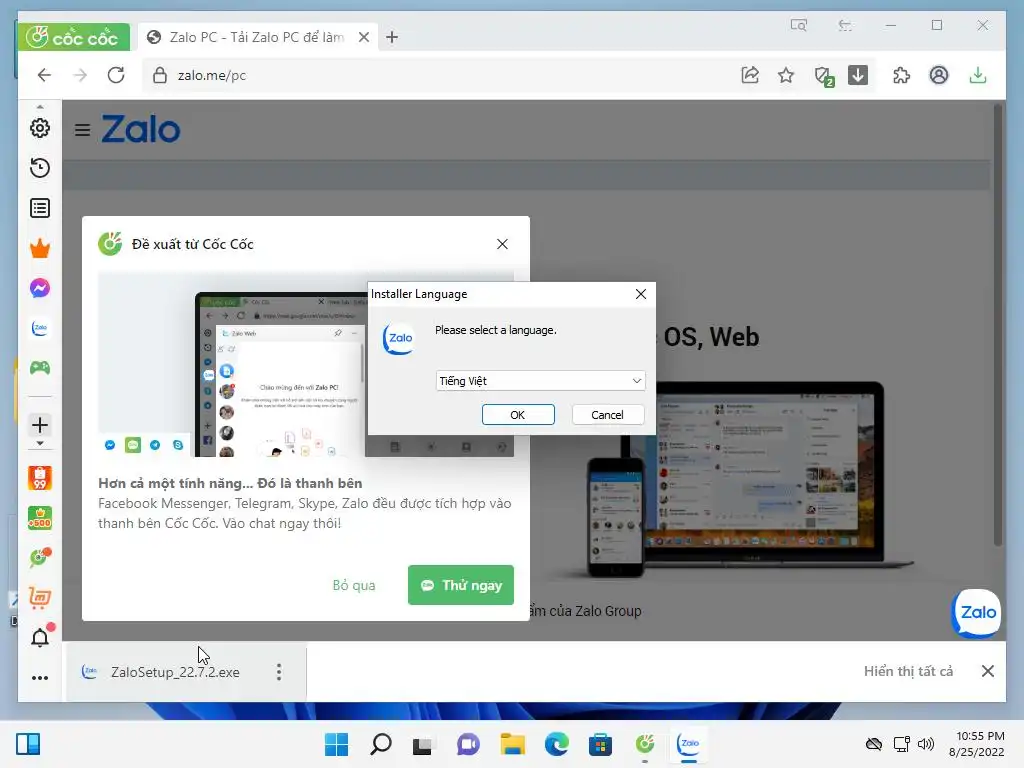This screenshot has width=1024, height=768.
Task: Open Microsoft Edge from the taskbar
Action: pyautogui.click(x=556, y=744)
